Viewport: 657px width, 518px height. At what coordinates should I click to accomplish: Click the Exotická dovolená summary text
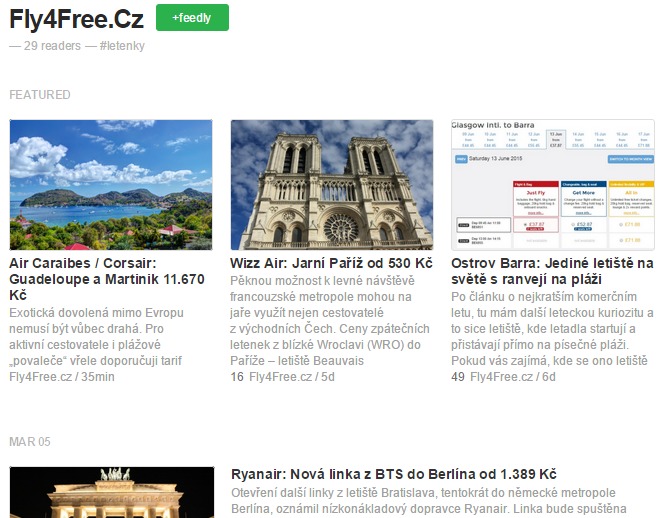(x=96, y=337)
